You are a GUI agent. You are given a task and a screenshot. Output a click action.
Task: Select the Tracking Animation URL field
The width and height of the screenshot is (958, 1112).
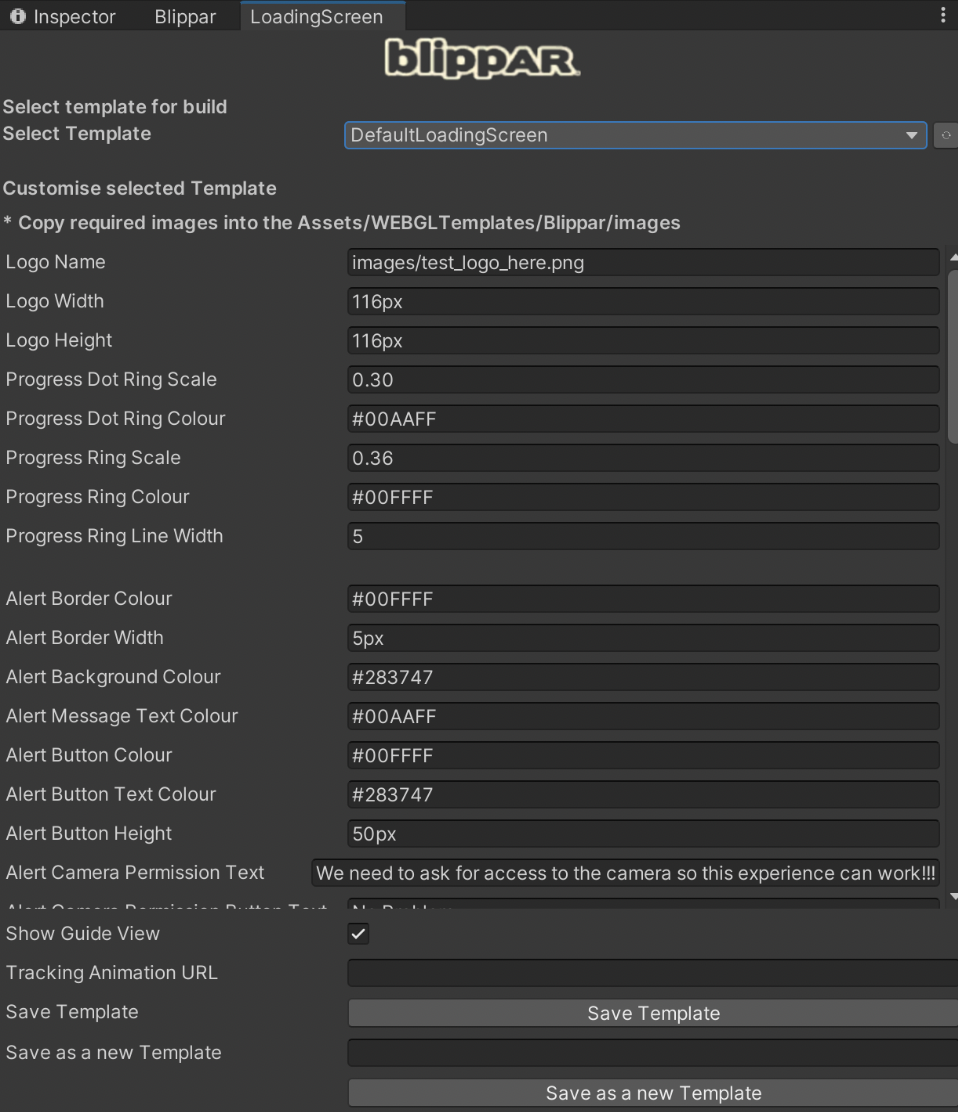point(651,973)
